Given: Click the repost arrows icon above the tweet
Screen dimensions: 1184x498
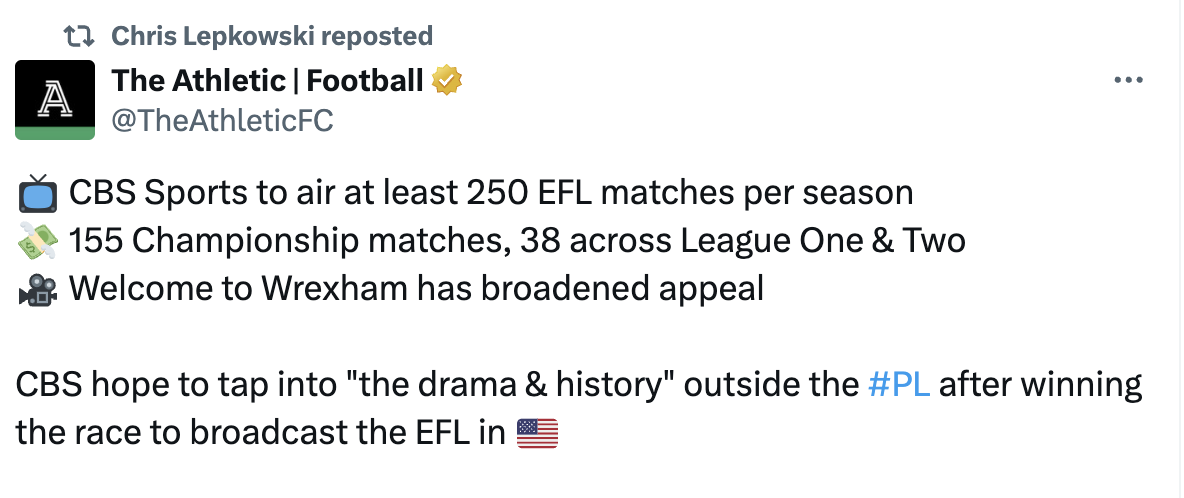Looking at the screenshot, I should point(78,35).
